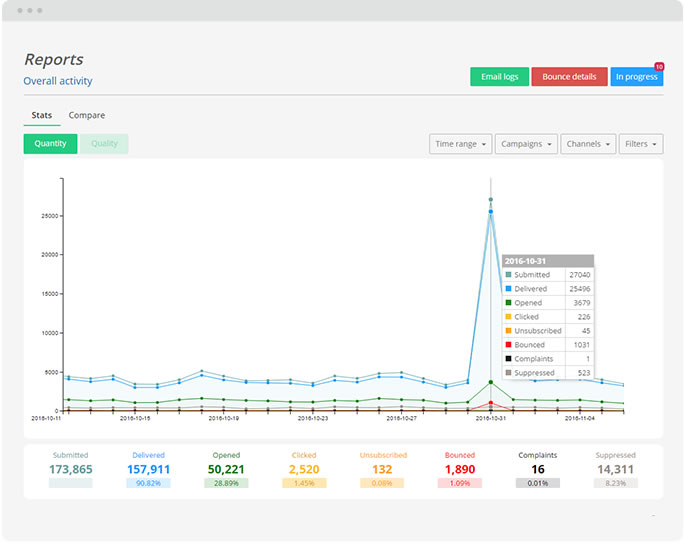The height and width of the screenshot is (547, 685).
Task: Expand the Filters dropdown
Action: point(641,144)
